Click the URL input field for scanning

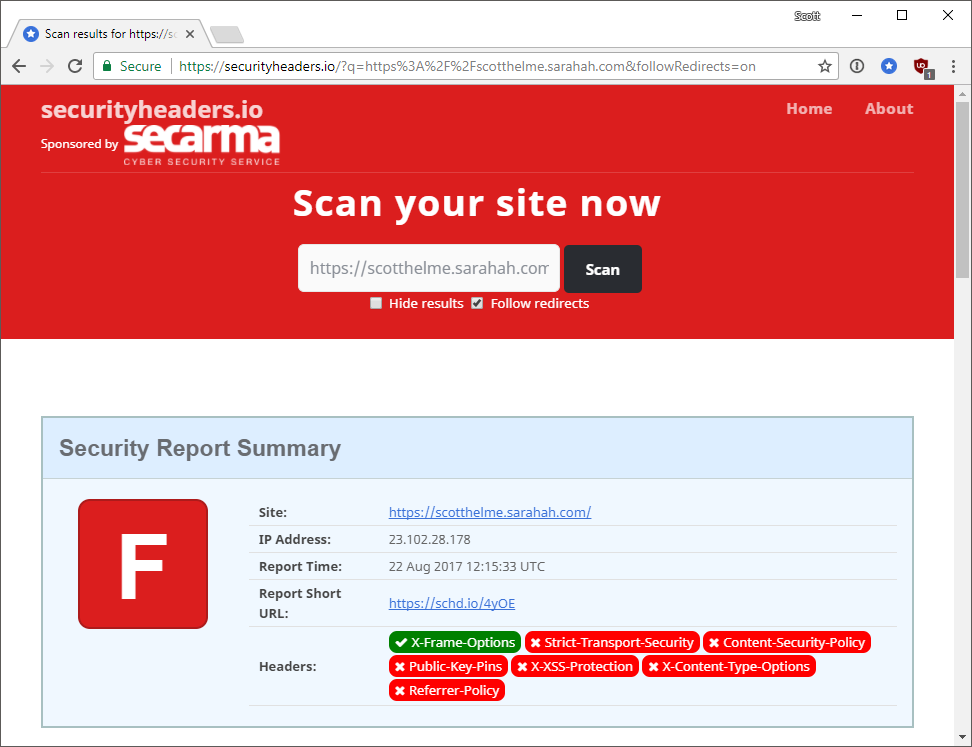tap(428, 268)
